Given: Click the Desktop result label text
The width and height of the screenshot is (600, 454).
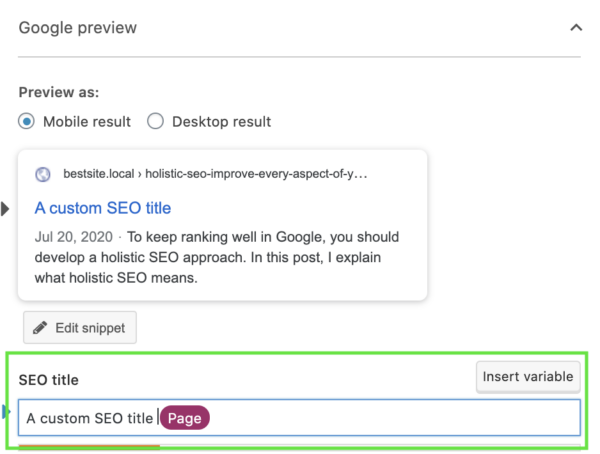Looking at the screenshot, I should [221, 122].
